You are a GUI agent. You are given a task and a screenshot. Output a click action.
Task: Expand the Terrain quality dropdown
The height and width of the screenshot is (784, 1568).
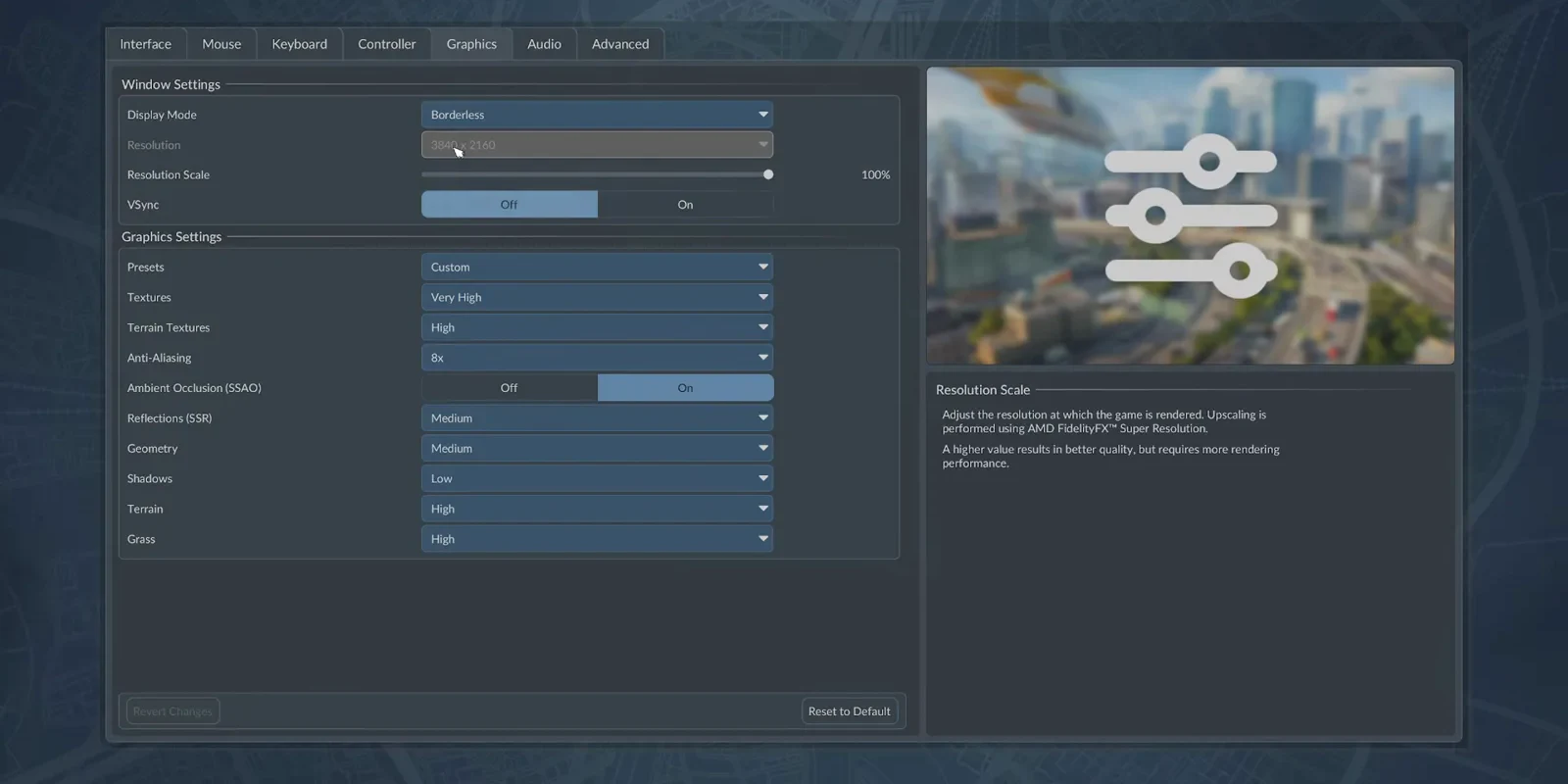pos(597,509)
